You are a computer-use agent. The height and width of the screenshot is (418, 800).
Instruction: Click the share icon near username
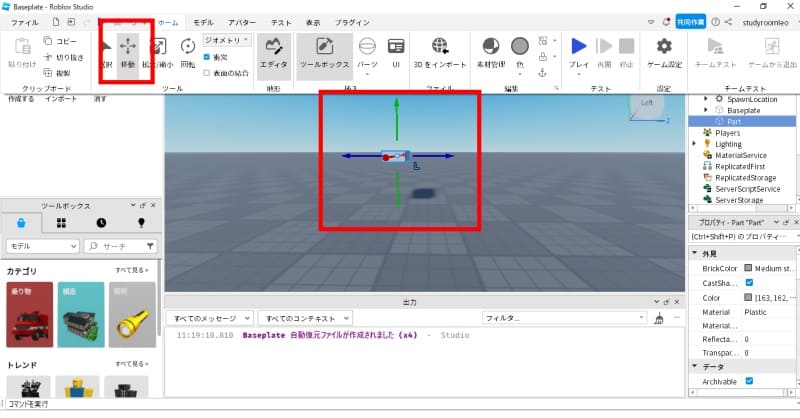coord(728,22)
